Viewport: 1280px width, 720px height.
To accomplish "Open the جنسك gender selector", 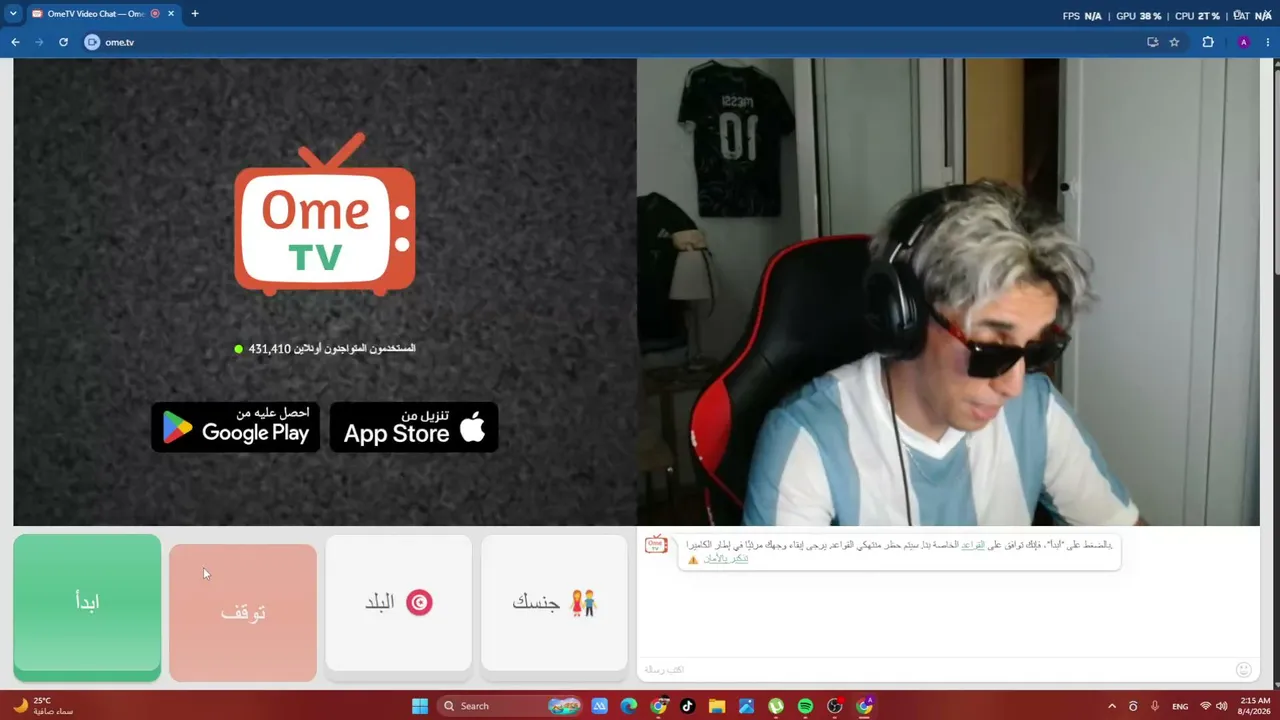I will pos(554,603).
